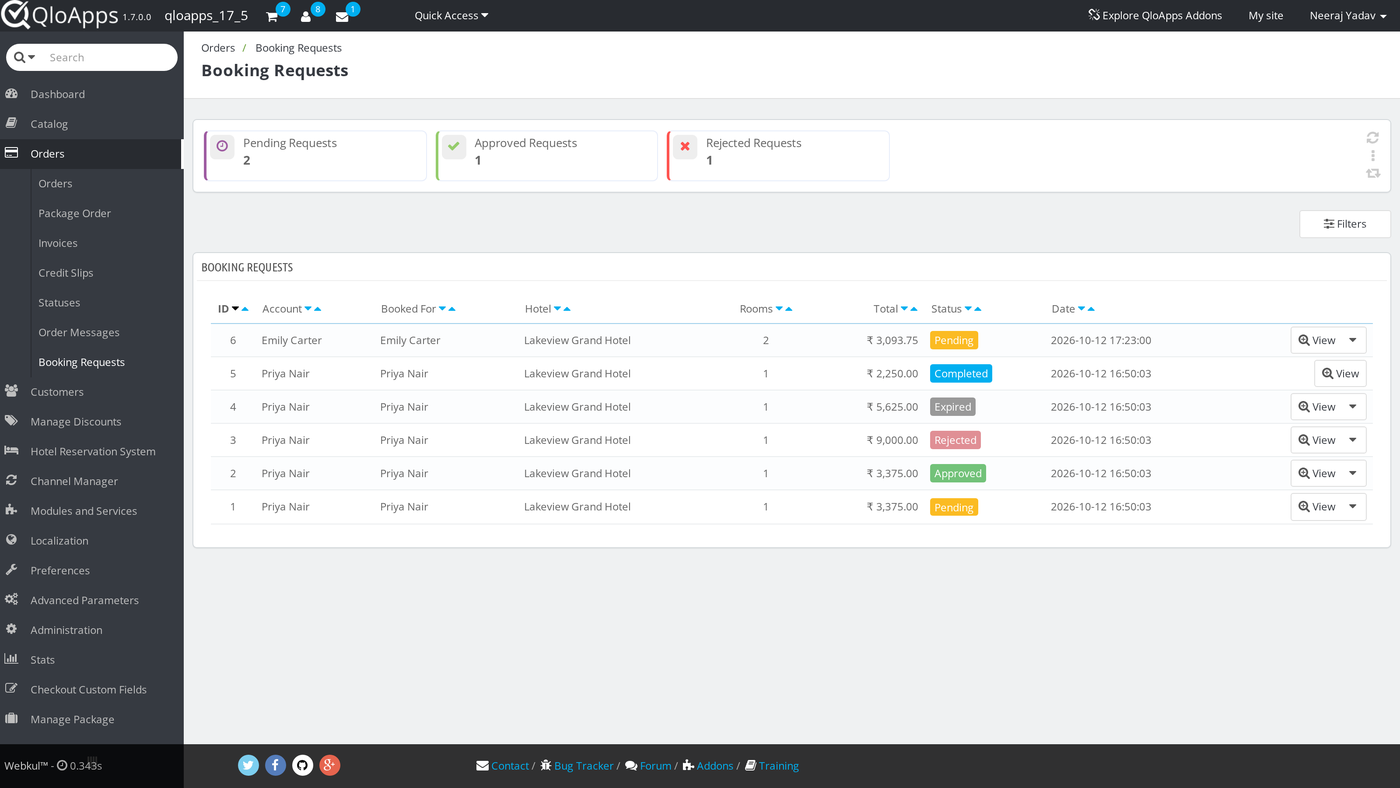The height and width of the screenshot is (788, 1400).
Task: Expand View actions caret for Rejected booking
Action: [1353, 440]
